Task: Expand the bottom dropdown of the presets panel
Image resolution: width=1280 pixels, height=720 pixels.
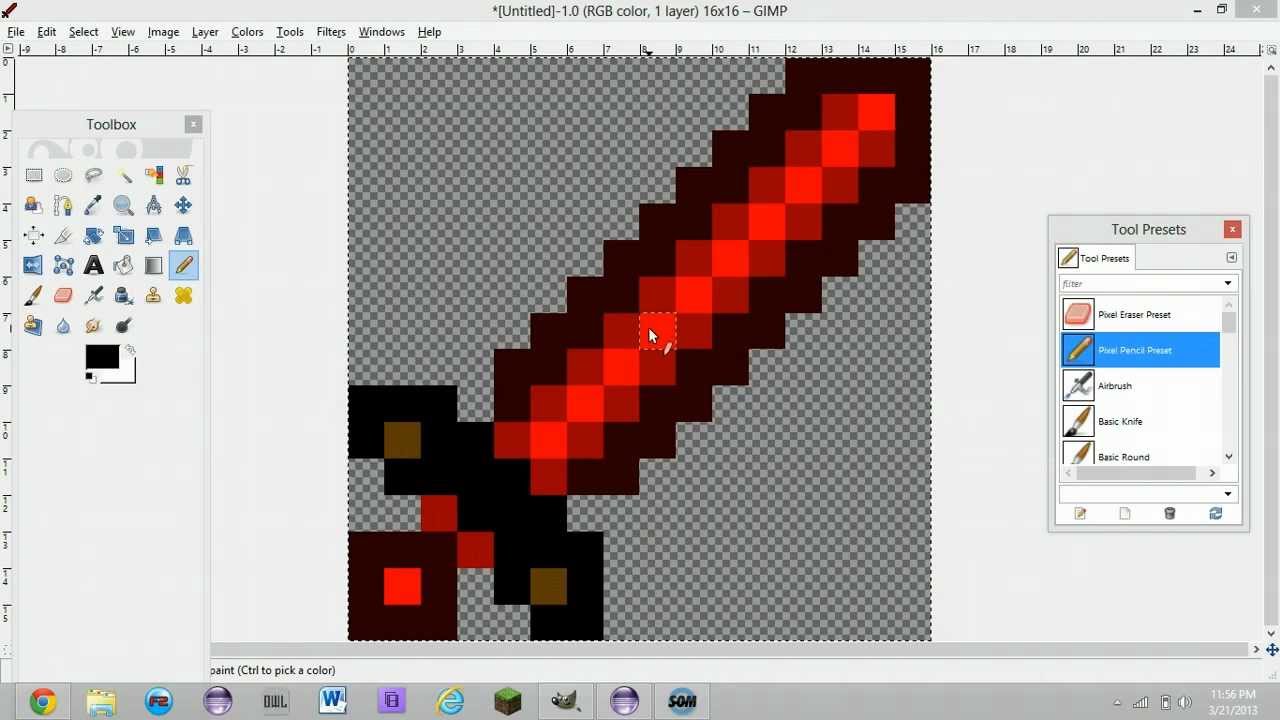Action: 1227,493
